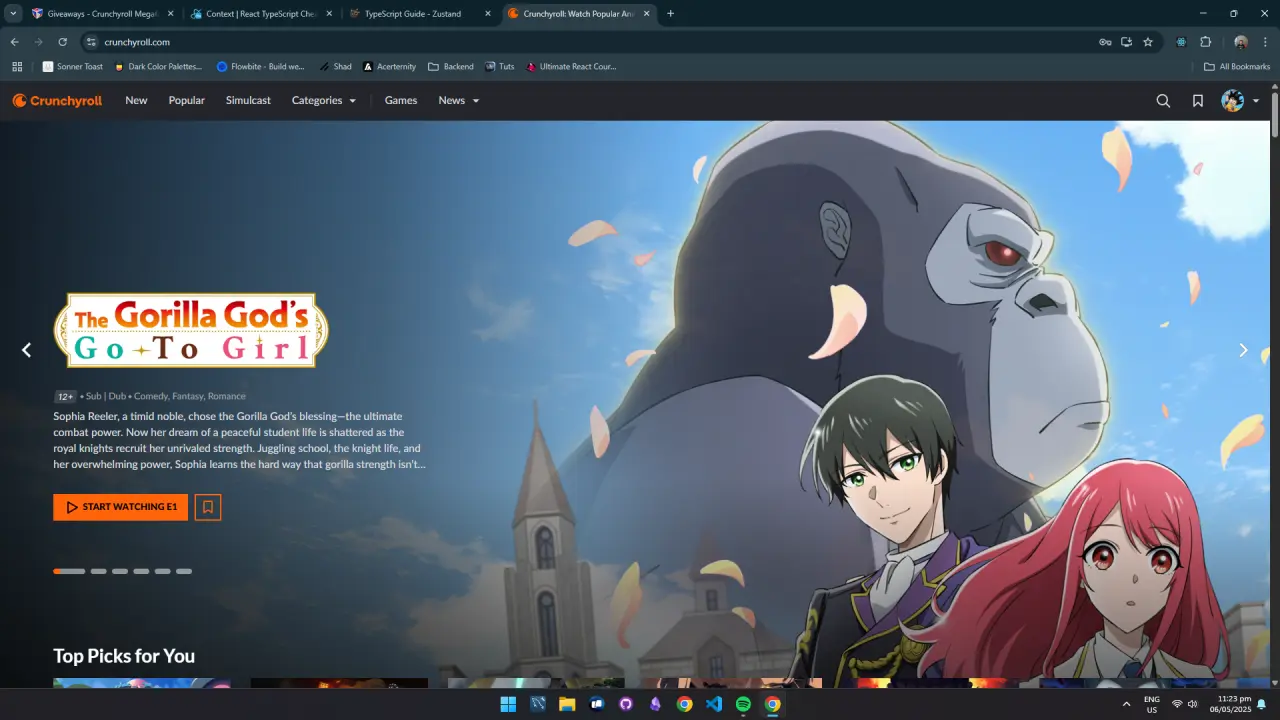Open the Chrome three-dot menu
This screenshot has height=720, width=1280.
[x=1265, y=42]
